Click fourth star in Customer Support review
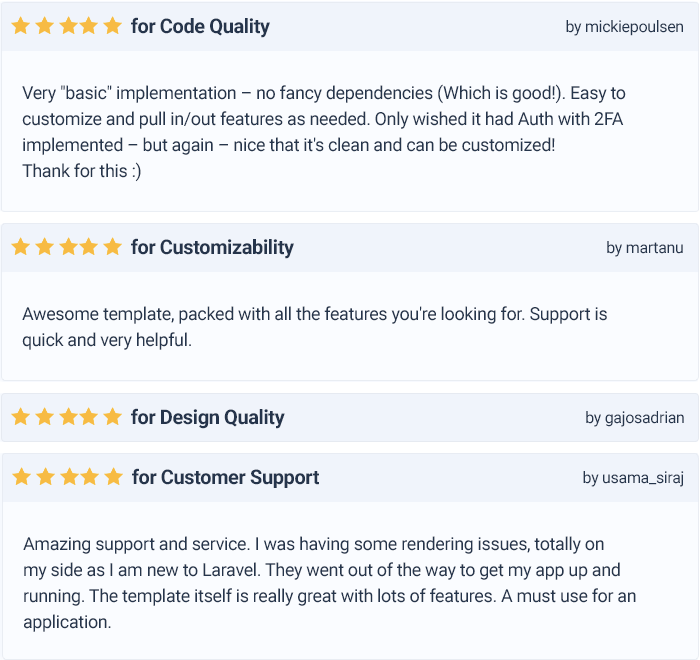This screenshot has height=660, width=700. (x=90, y=477)
